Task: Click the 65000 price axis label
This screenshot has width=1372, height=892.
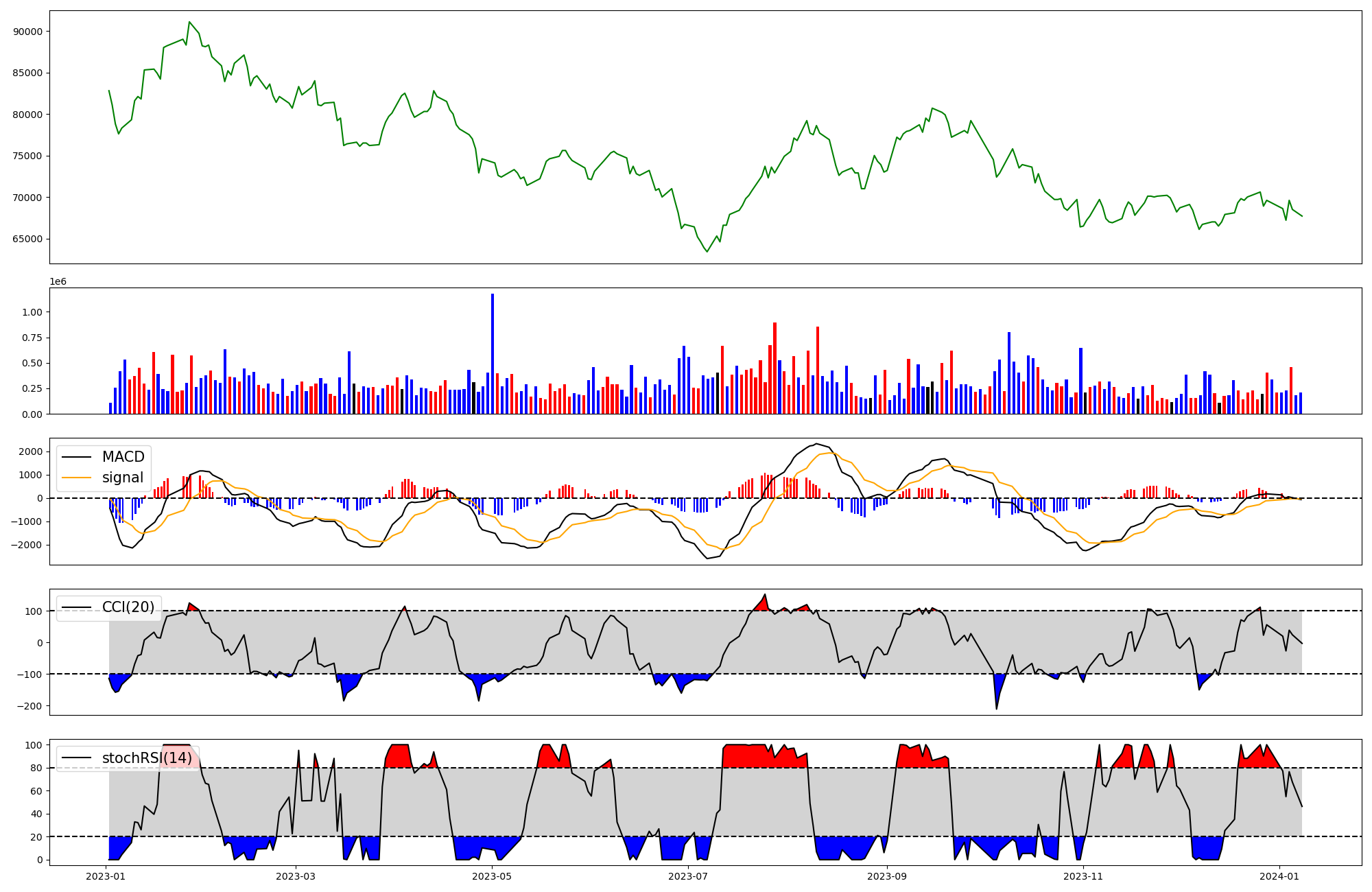Action: click(27, 239)
